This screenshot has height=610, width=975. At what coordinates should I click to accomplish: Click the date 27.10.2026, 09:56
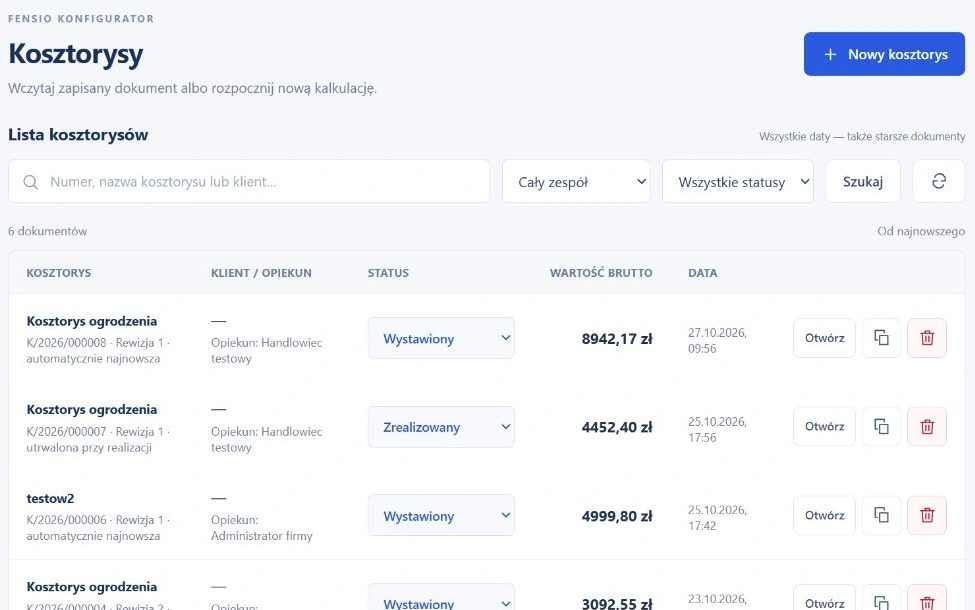(717, 341)
